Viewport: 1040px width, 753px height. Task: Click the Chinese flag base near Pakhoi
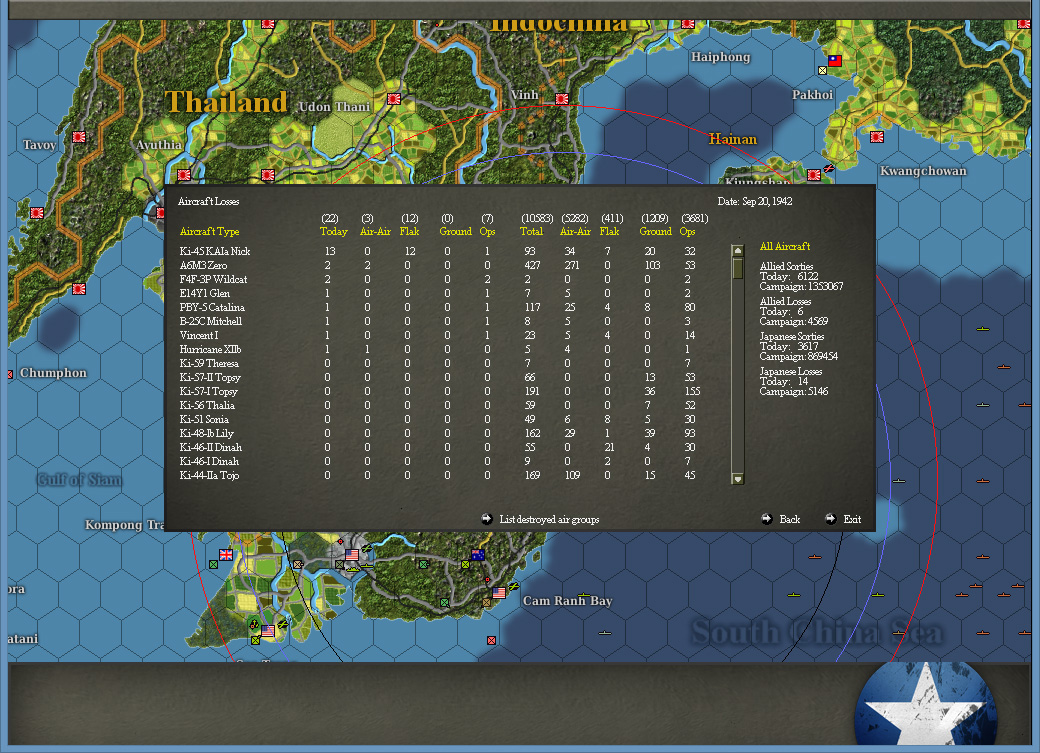834,61
